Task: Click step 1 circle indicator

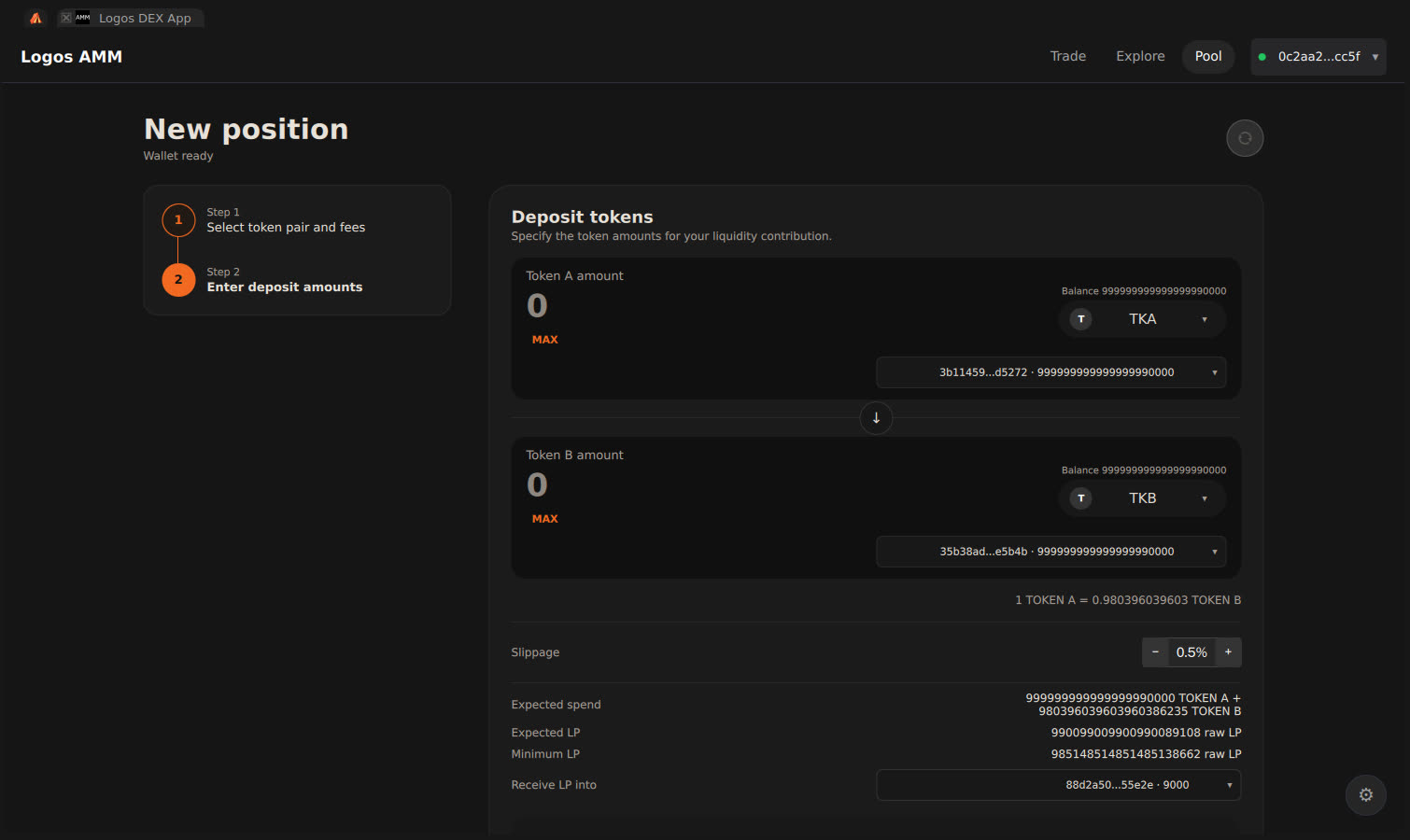Action: (178, 220)
